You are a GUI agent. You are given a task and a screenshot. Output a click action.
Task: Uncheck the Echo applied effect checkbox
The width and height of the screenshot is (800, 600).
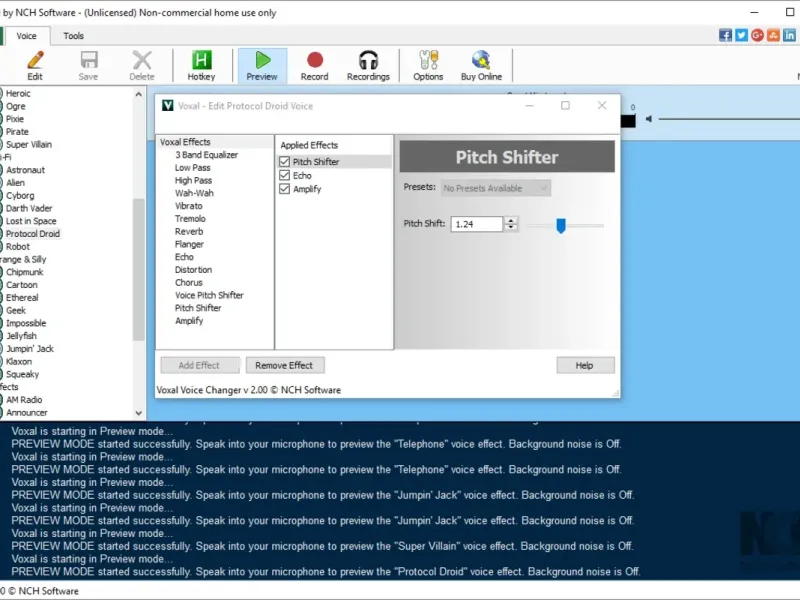[285, 176]
